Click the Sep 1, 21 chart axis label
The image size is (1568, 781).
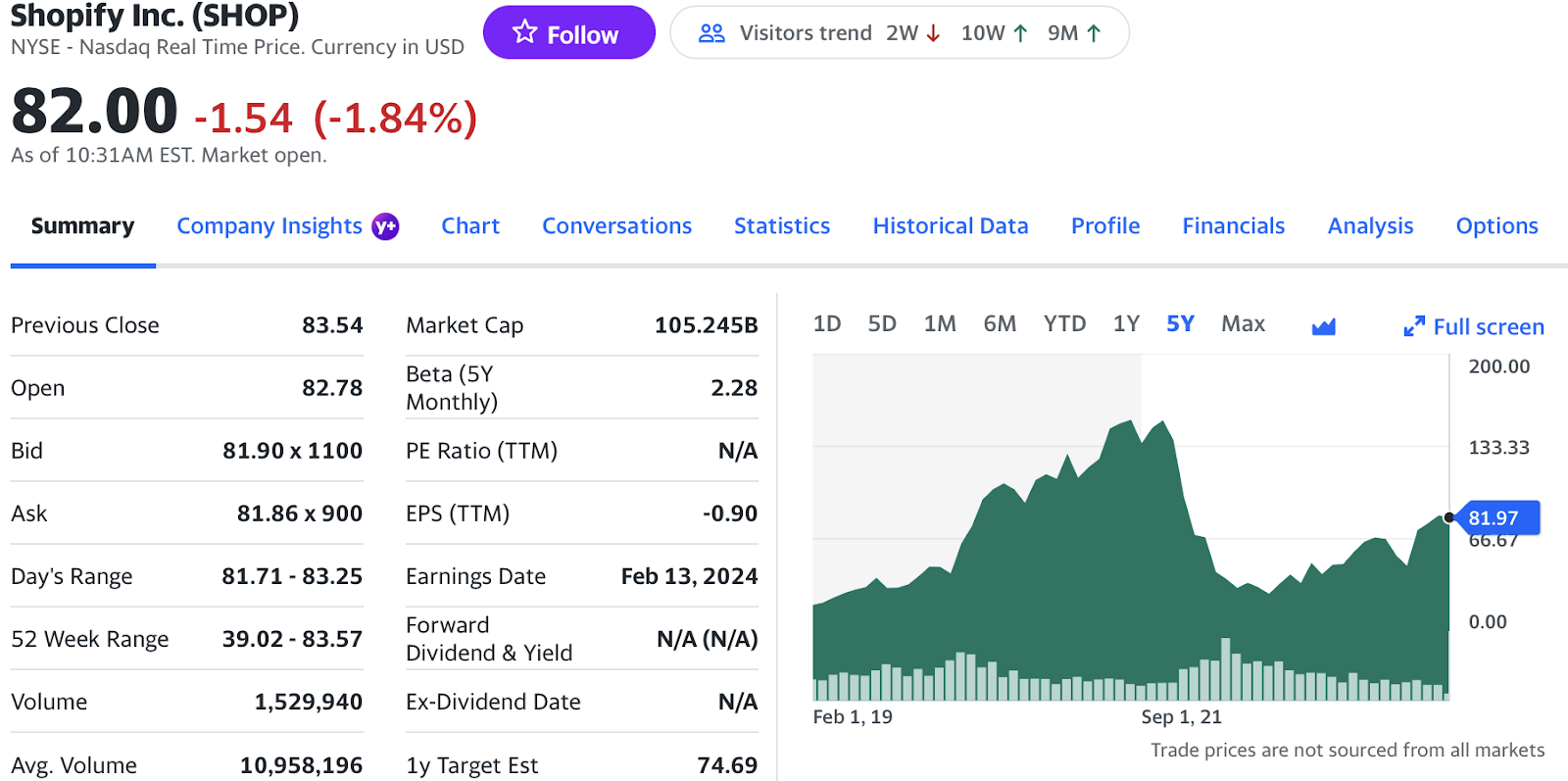tap(1181, 717)
